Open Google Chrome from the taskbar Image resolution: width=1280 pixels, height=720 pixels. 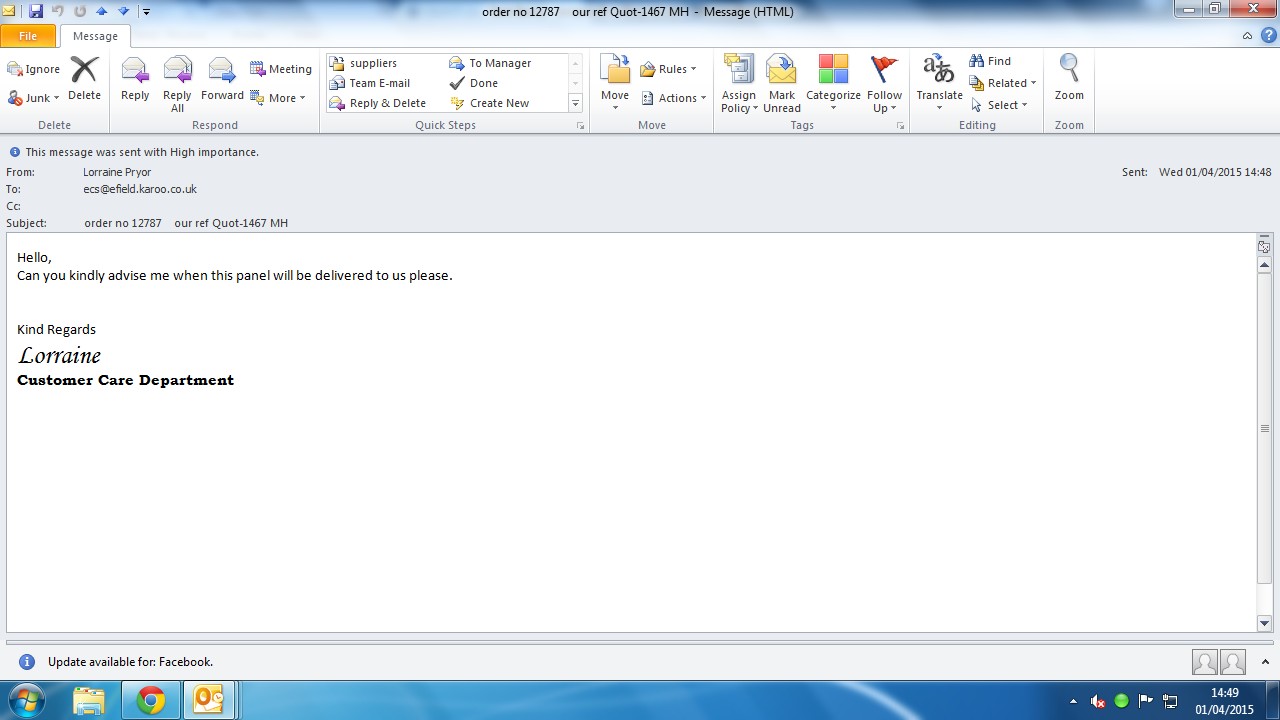click(x=151, y=700)
